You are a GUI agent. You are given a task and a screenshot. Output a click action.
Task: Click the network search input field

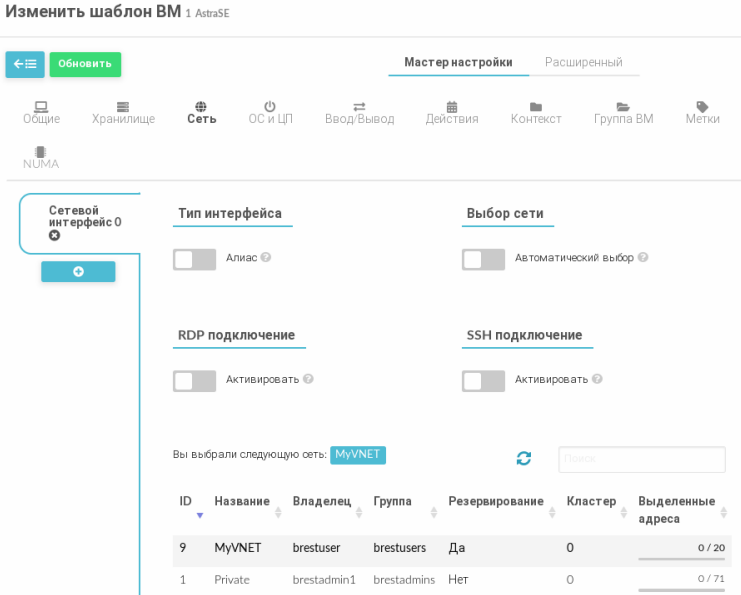pyautogui.click(x=641, y=459)
